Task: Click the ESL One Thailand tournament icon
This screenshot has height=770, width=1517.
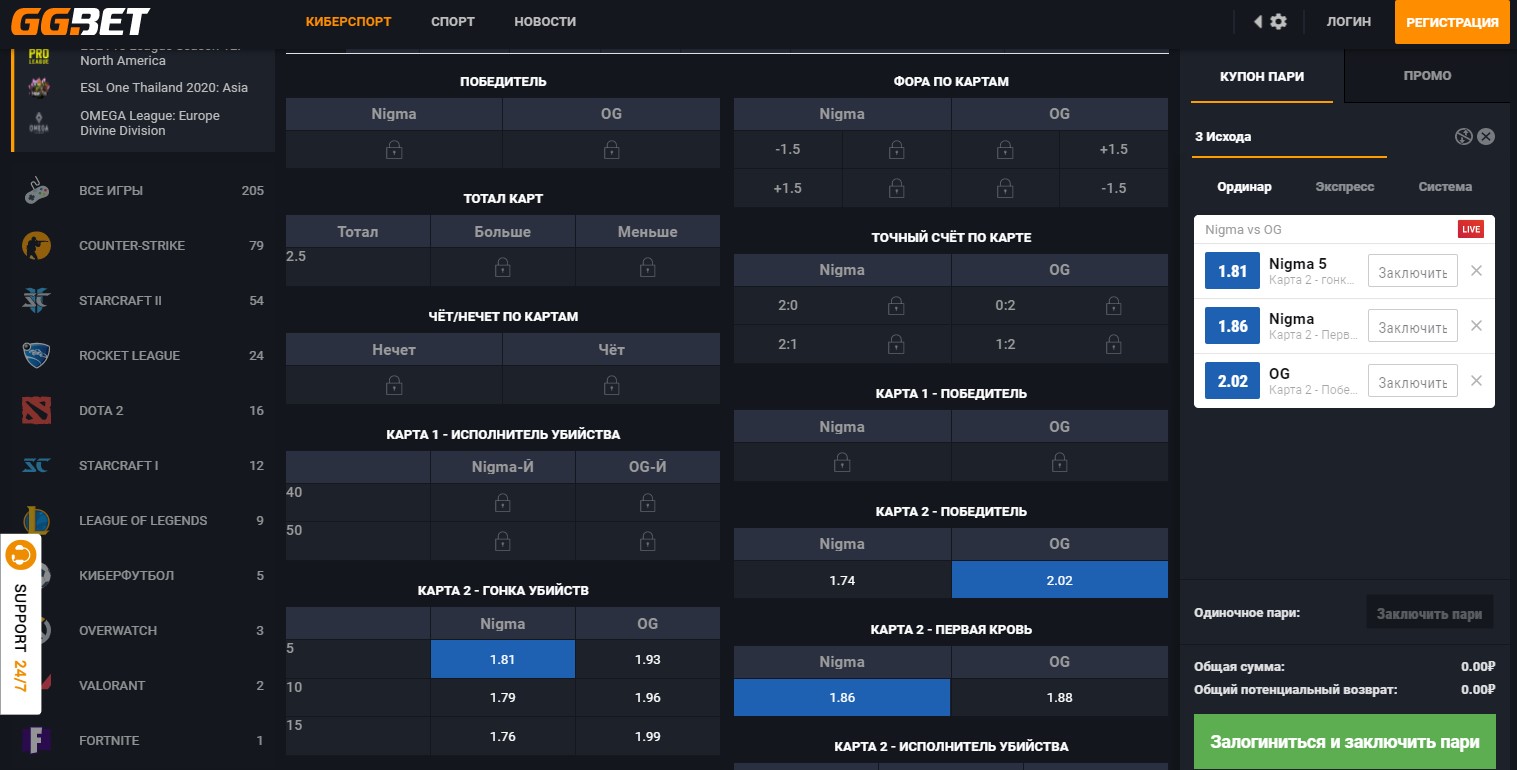Action: tap(39, 88)
